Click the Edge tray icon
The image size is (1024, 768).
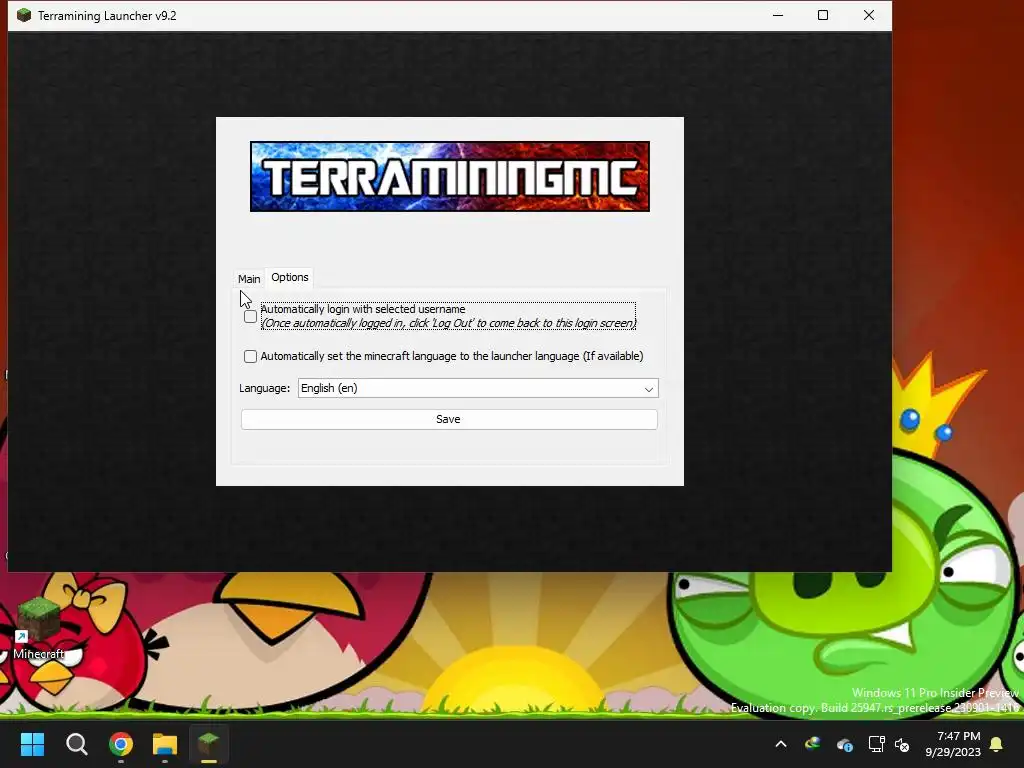812,744
